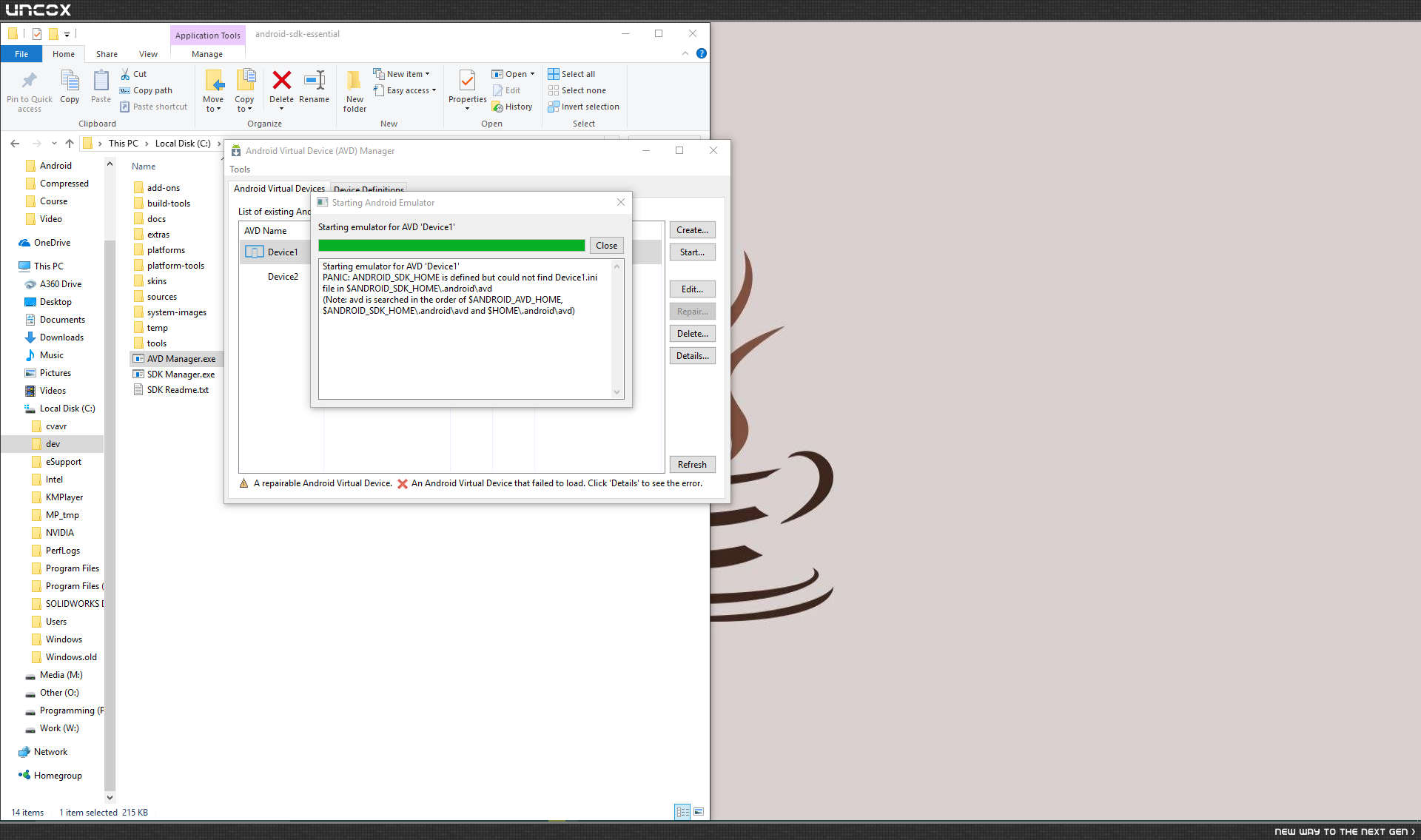1421x840 pixels.
Task: Collapse the Explorer ribbon chevron
Action: [685, 53]
